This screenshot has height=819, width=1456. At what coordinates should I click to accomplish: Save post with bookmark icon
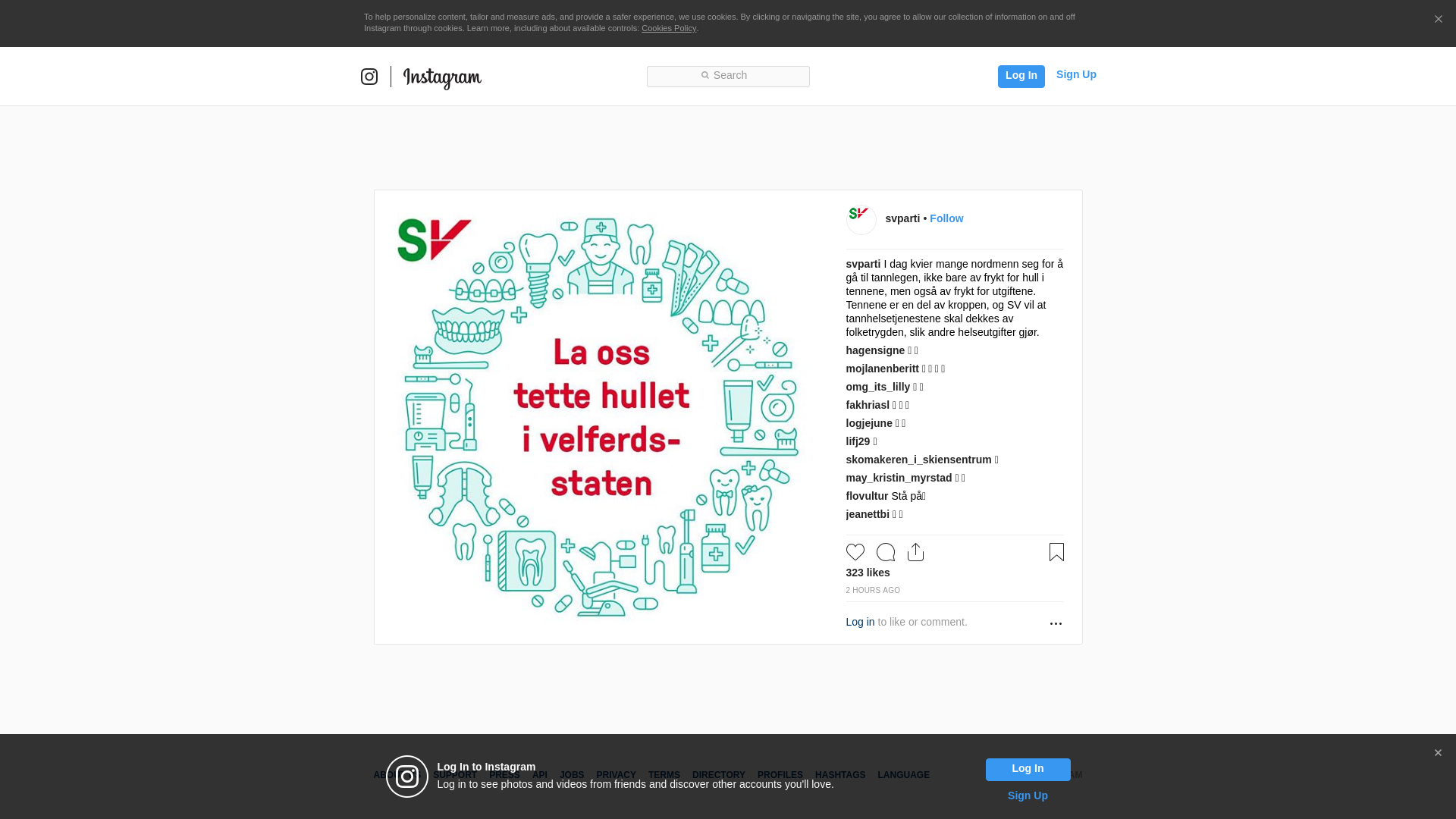tap(1056, 552)
